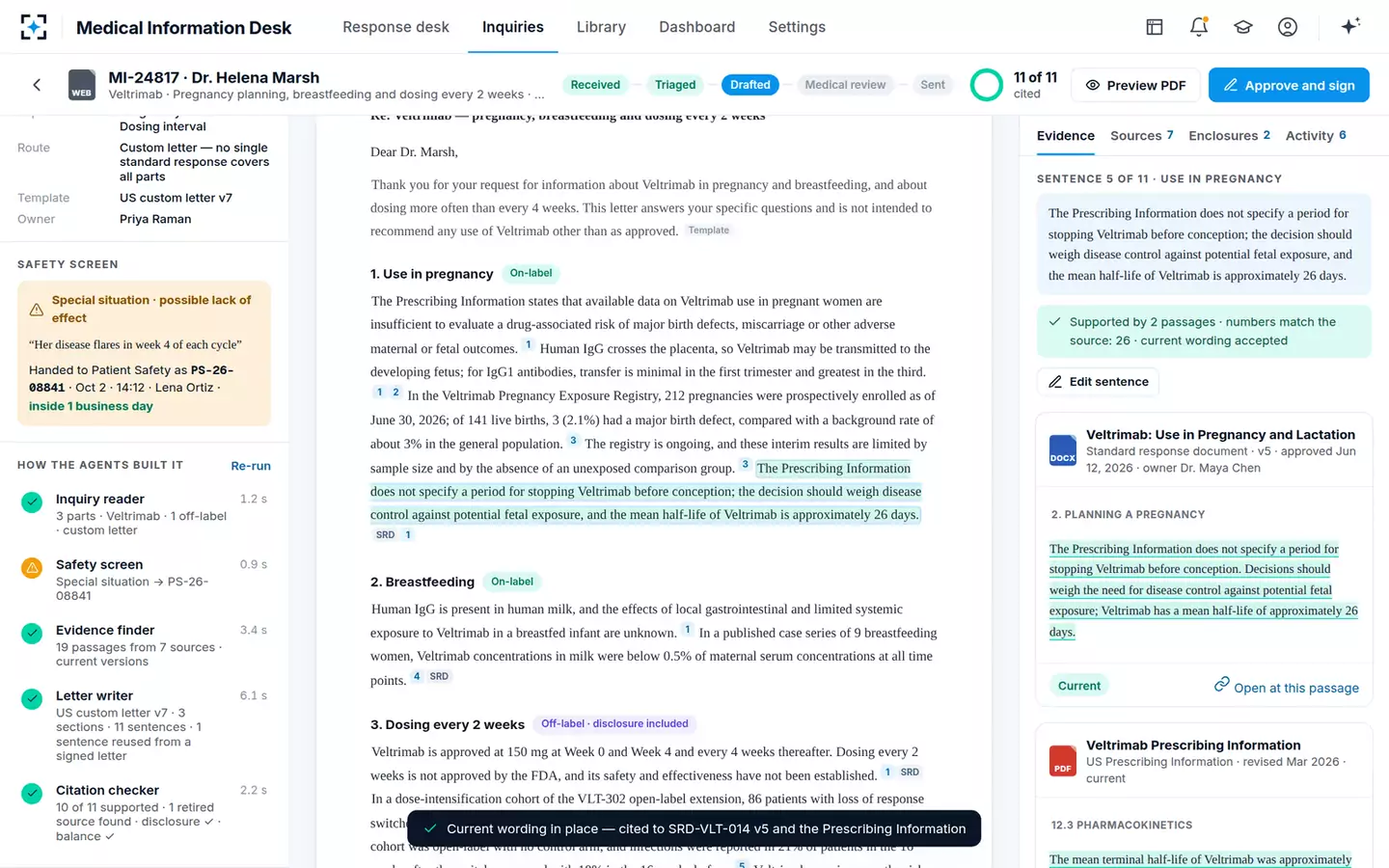The height and width of the screenshot is (868, 1389).
Task: Open the user account profile icon
Action: 1288,27
